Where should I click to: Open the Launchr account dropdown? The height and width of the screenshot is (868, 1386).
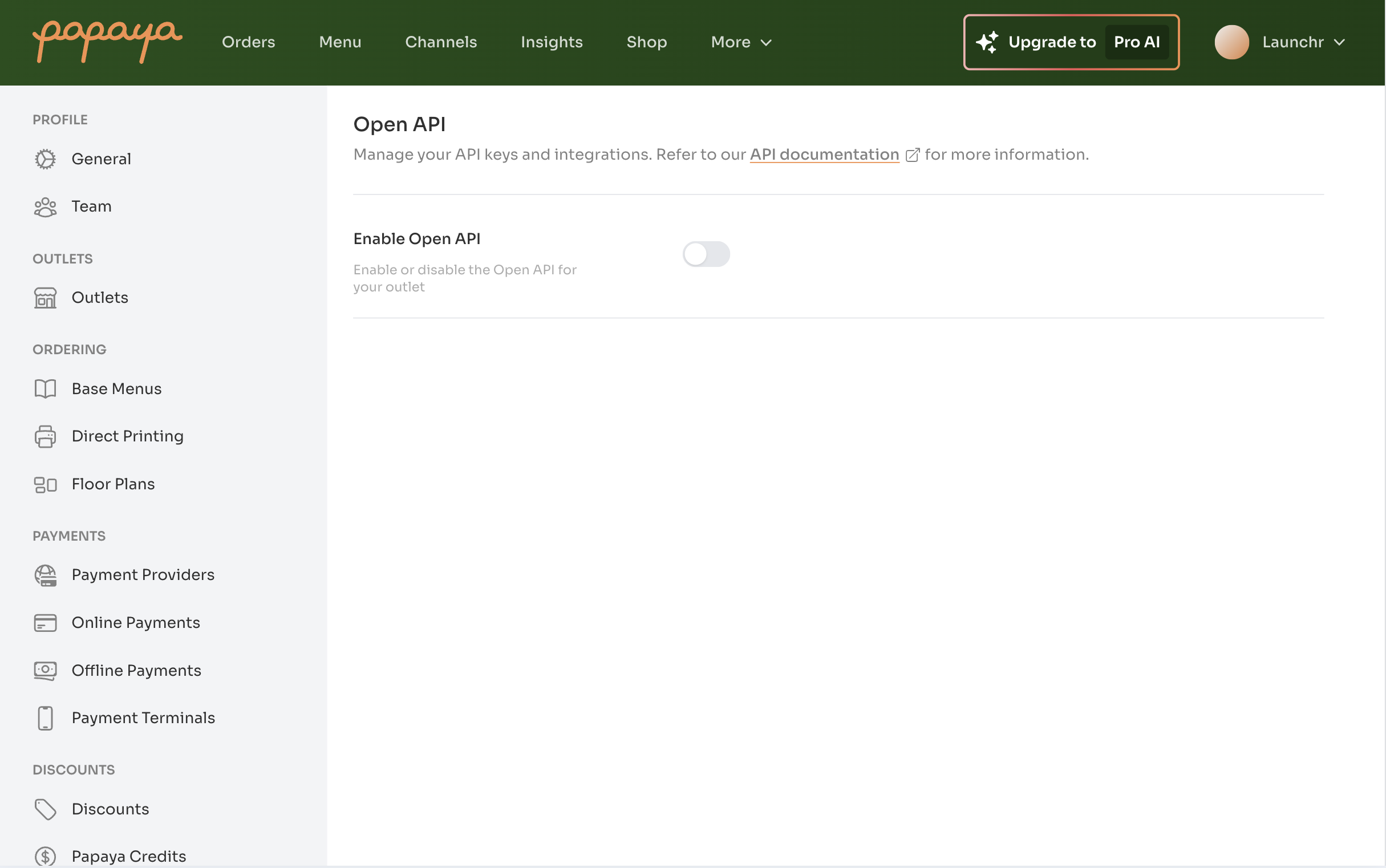coord(1303,42)
